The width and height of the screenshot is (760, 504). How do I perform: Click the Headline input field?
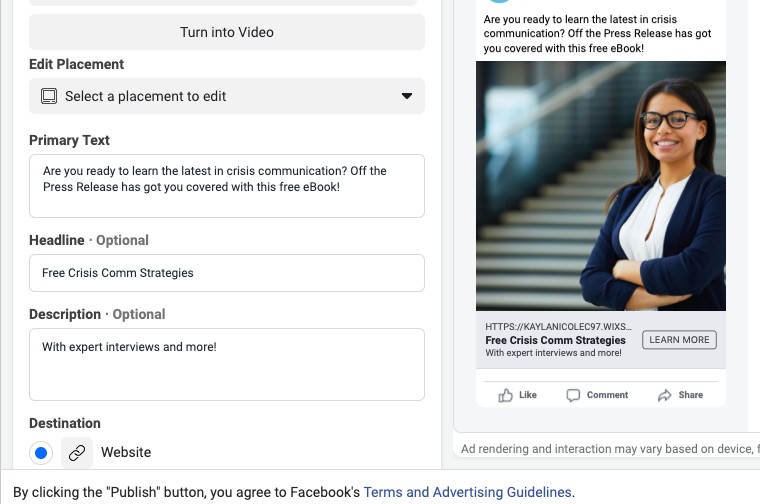click(227, 273)
